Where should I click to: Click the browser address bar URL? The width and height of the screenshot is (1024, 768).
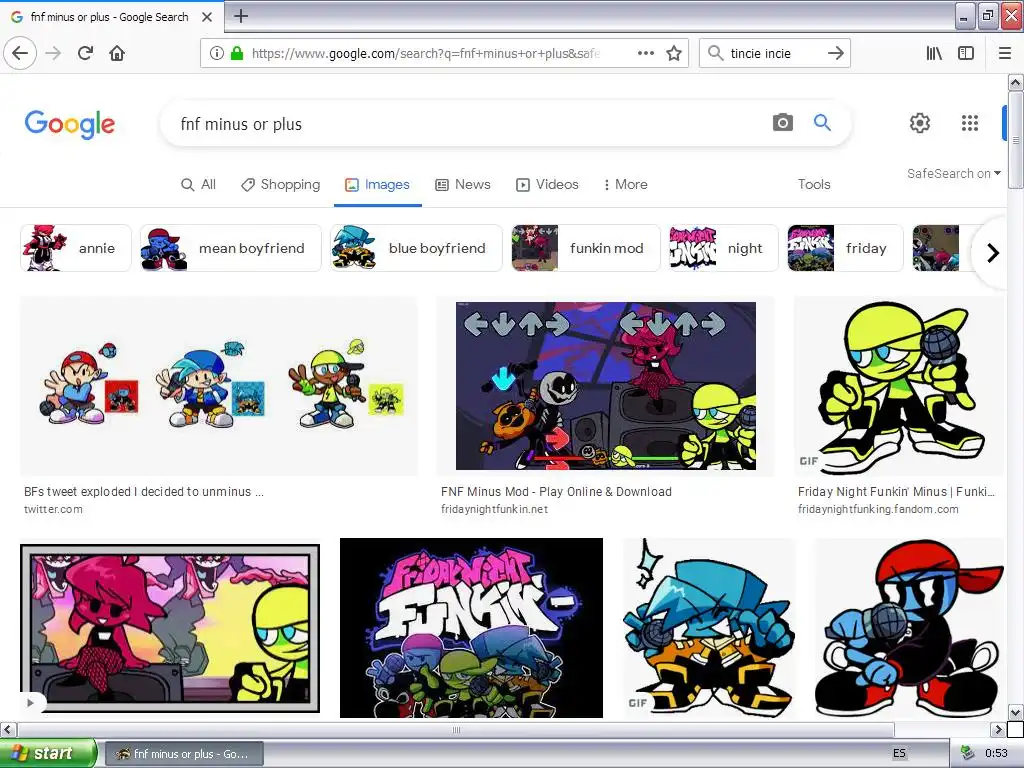pyautogui.click(x=426, y=53)
